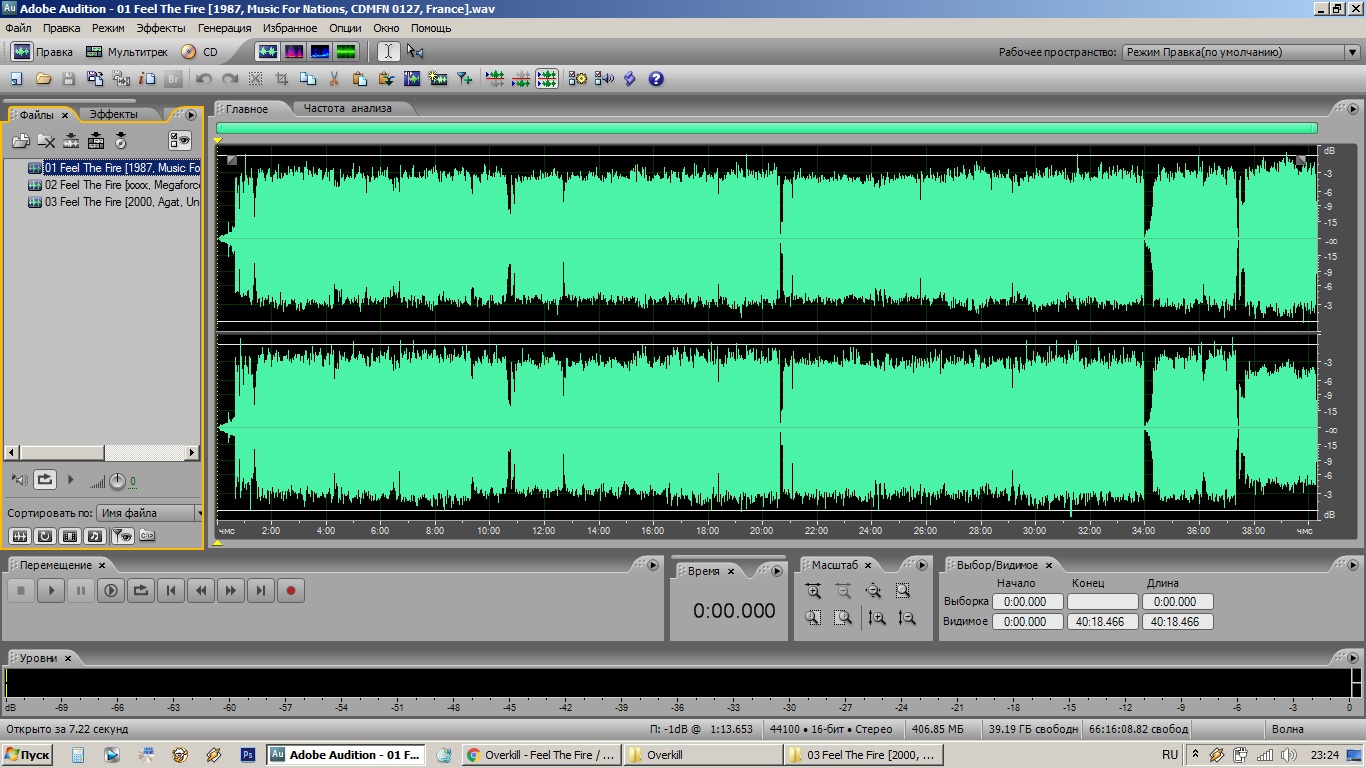Open Выбор/Видимое panel flyout menu arrow
1366x768 pixels.
click(1353, 565)
